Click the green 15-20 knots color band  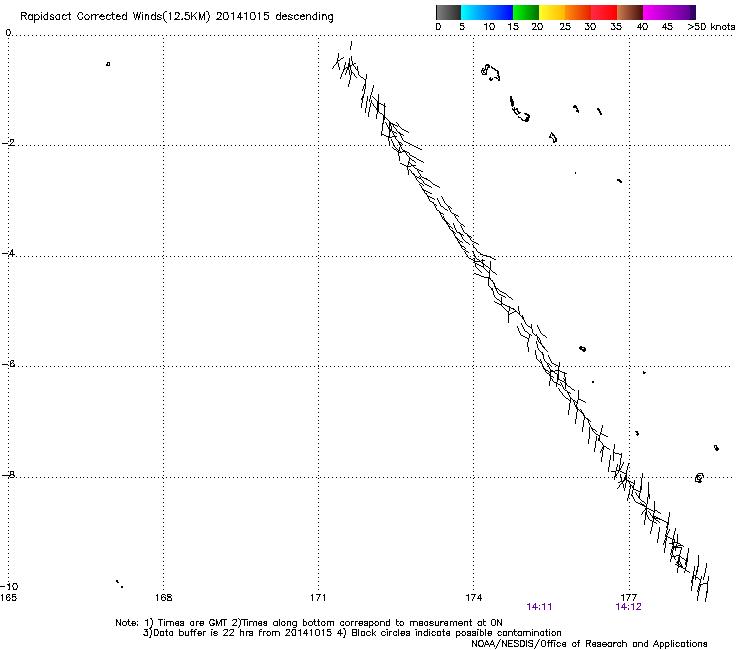tap(526, 12)
